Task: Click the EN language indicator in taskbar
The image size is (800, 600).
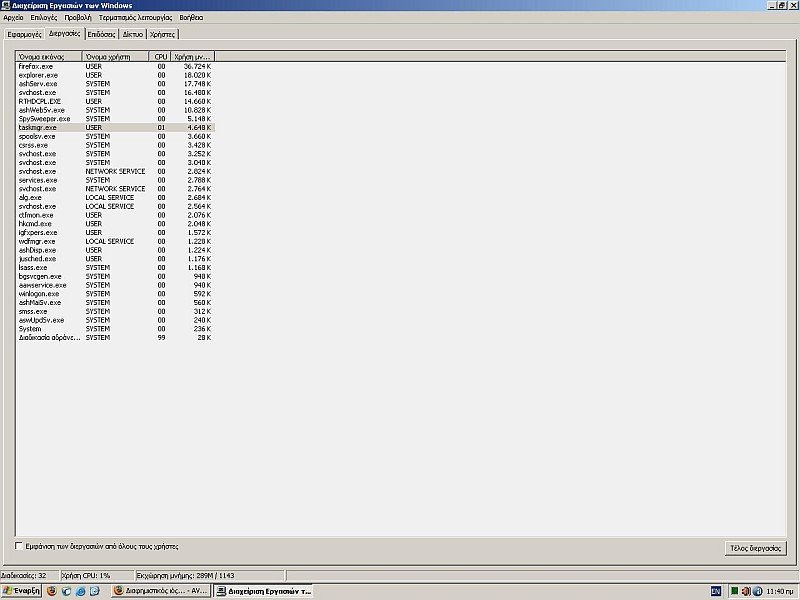Action: coord(715,591)
